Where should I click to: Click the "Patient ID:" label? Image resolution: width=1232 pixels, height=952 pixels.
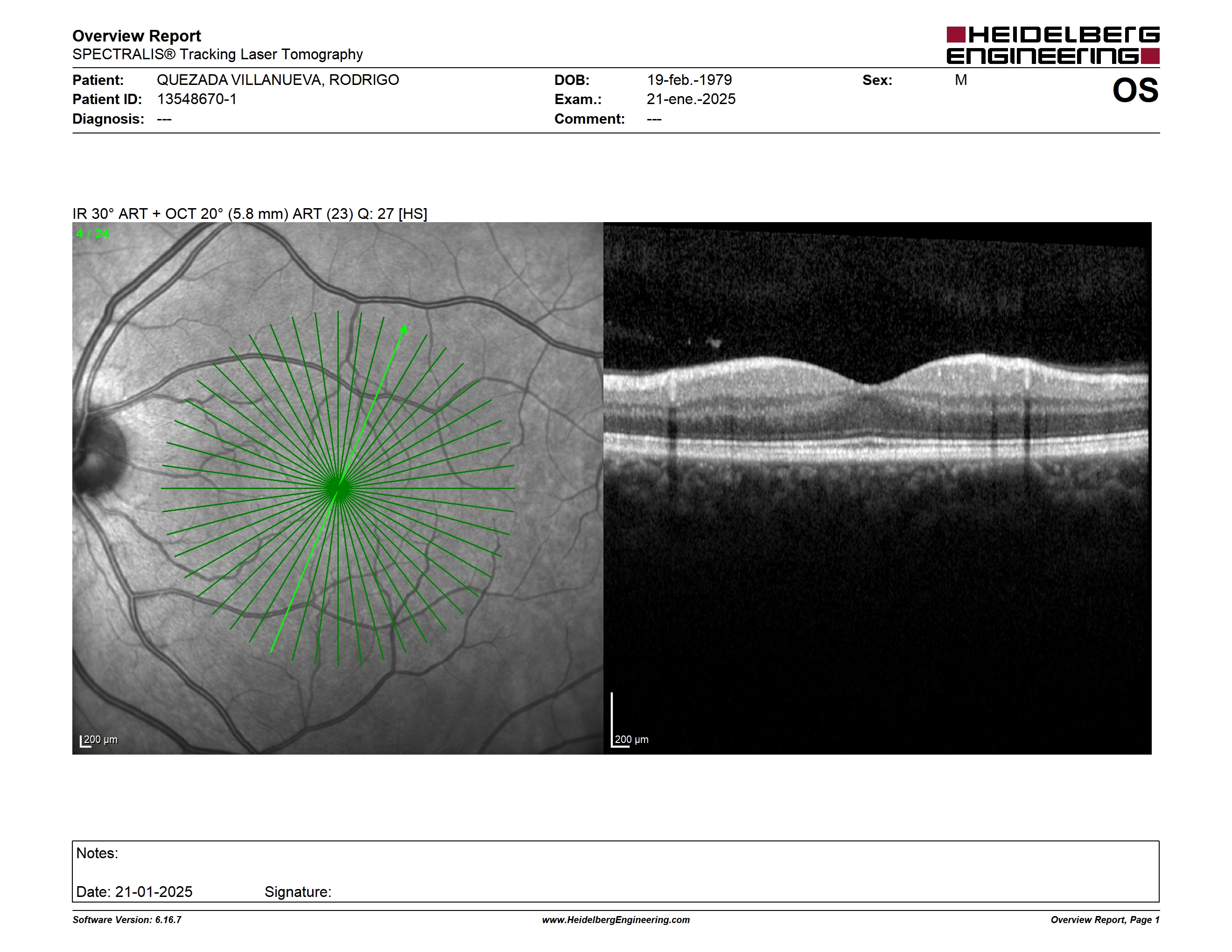point(106,99)
